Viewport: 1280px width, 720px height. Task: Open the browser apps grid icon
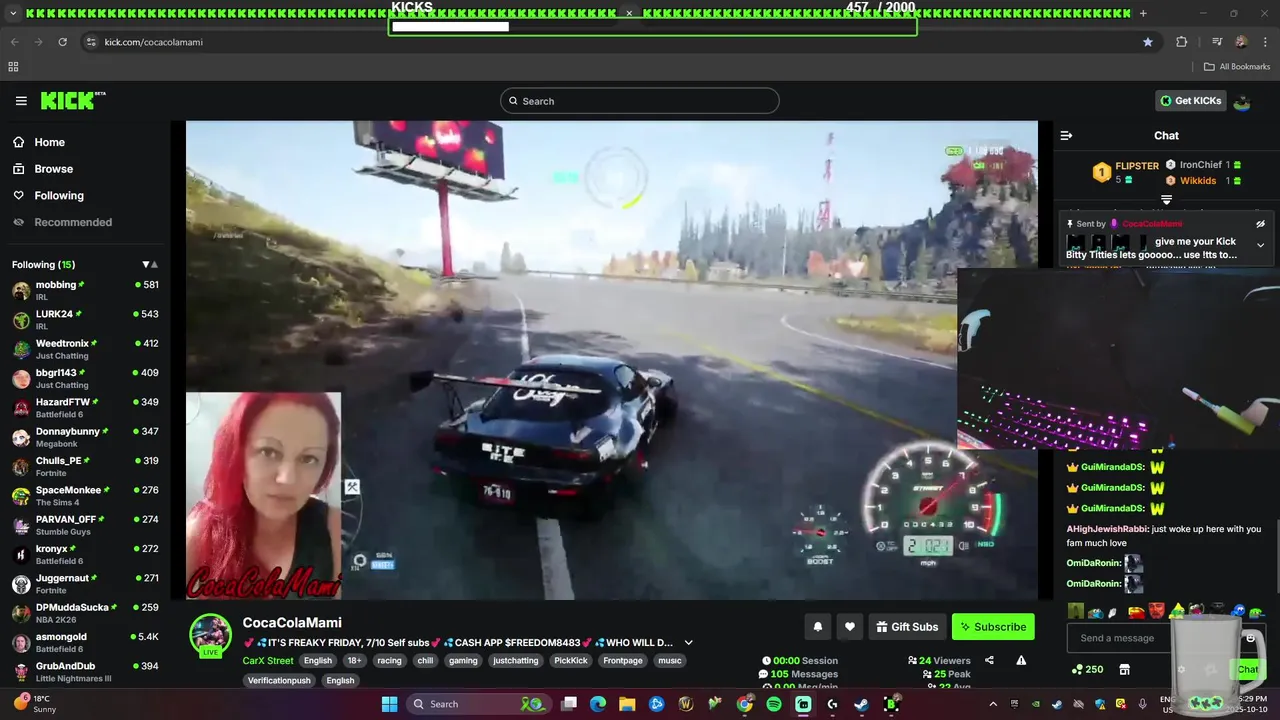[x=13, y=67]
